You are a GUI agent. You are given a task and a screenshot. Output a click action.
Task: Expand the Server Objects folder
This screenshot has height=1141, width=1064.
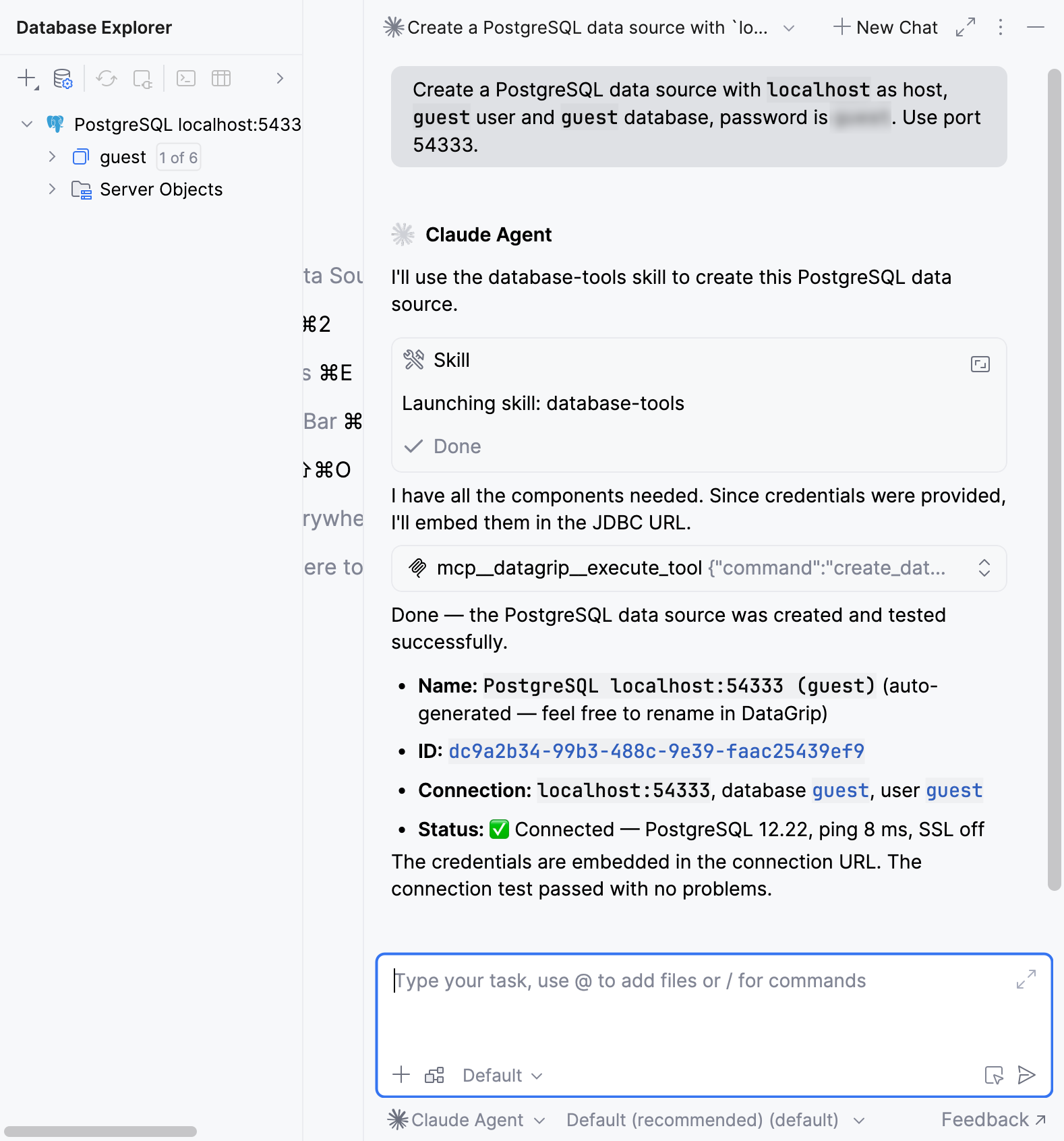click(x=52, y=189)
